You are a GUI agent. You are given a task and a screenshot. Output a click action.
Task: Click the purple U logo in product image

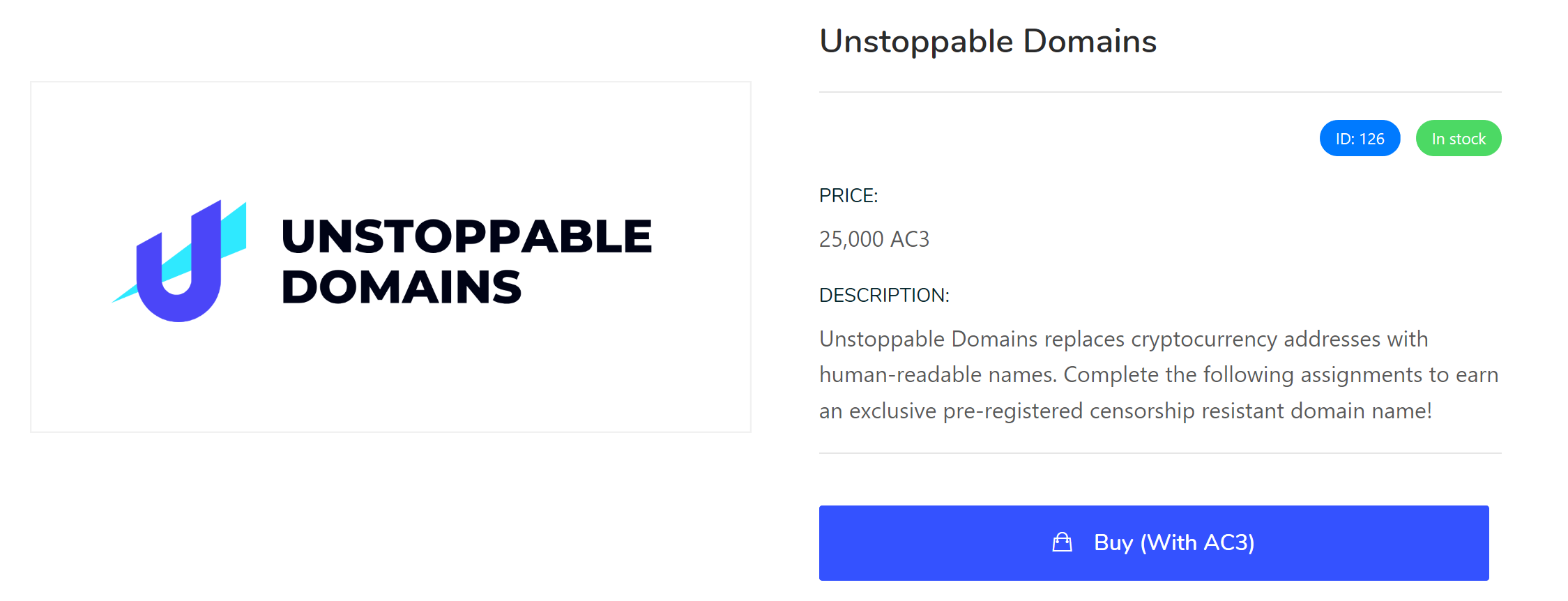coord(180,293)
